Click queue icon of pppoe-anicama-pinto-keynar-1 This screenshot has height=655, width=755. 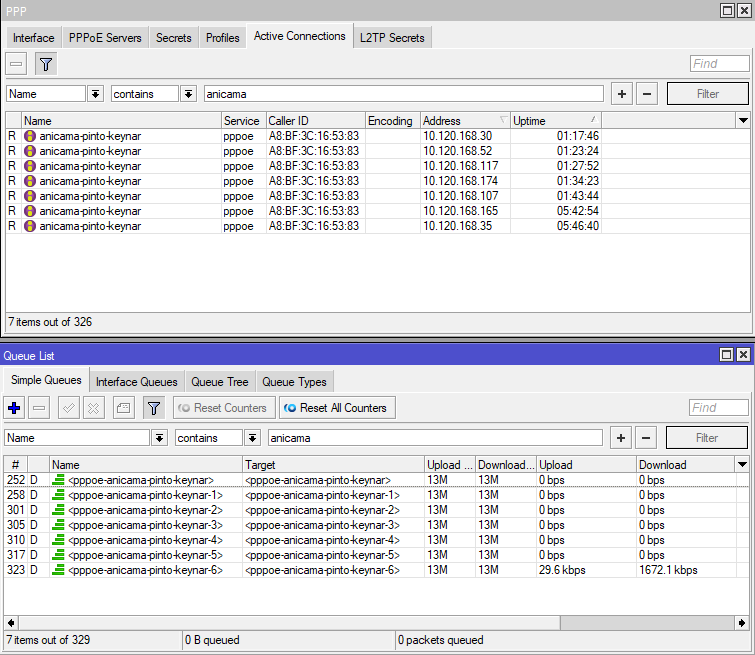click(x=58, y=495)
